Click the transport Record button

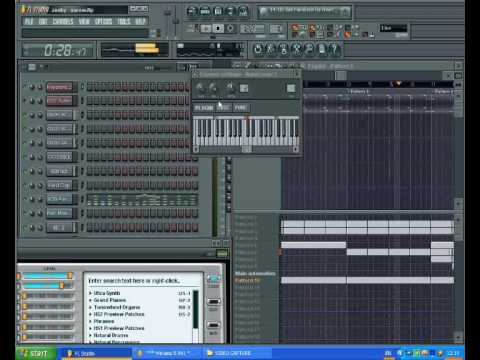click(230, 29)
